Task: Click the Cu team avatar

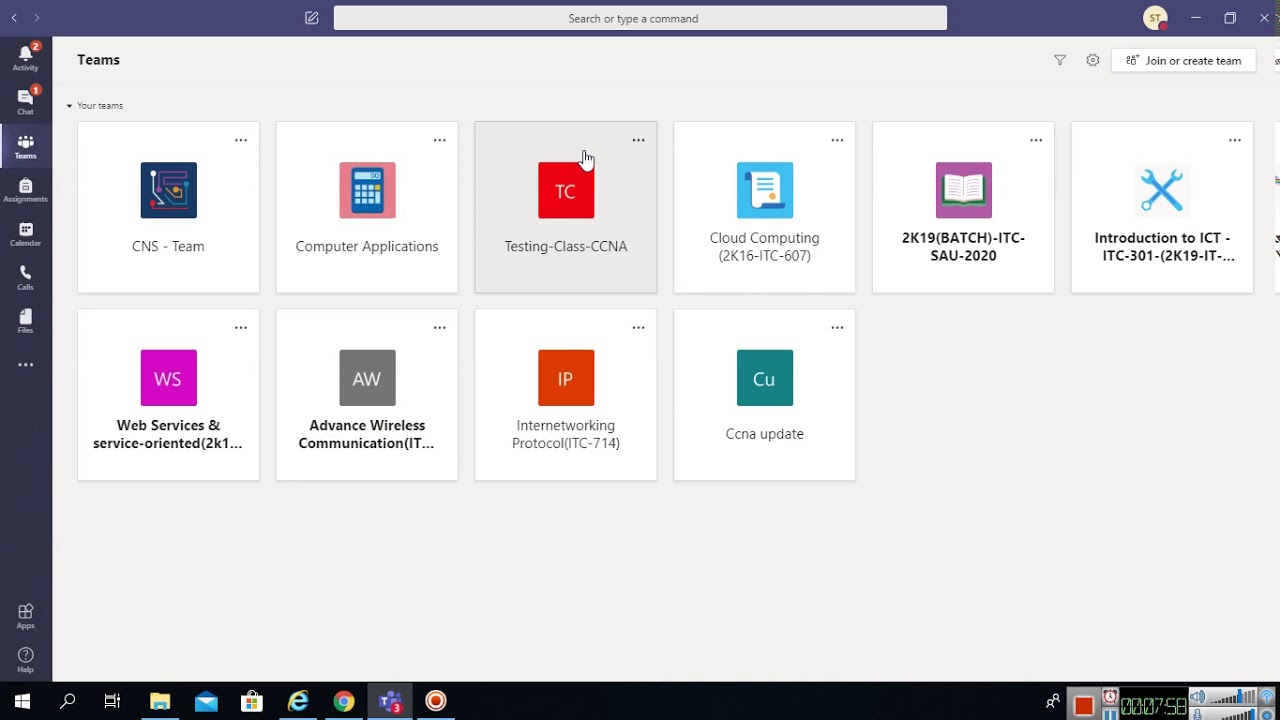Action: click(765, 378)
